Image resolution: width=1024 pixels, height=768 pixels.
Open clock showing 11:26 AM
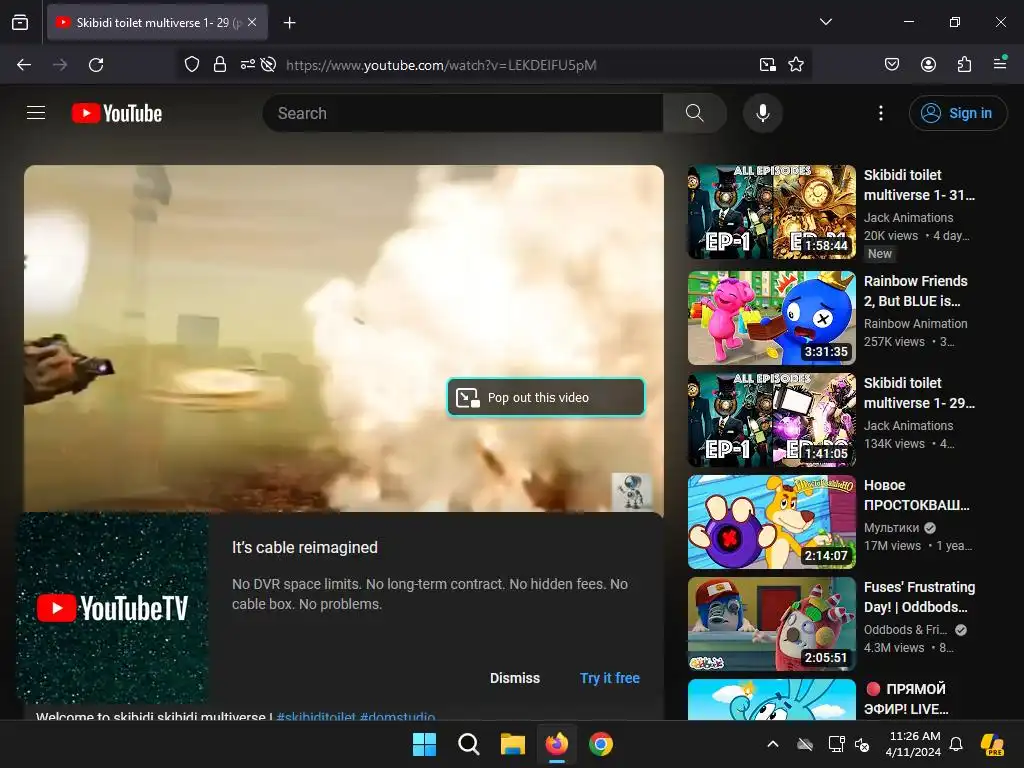click(913, 744)
